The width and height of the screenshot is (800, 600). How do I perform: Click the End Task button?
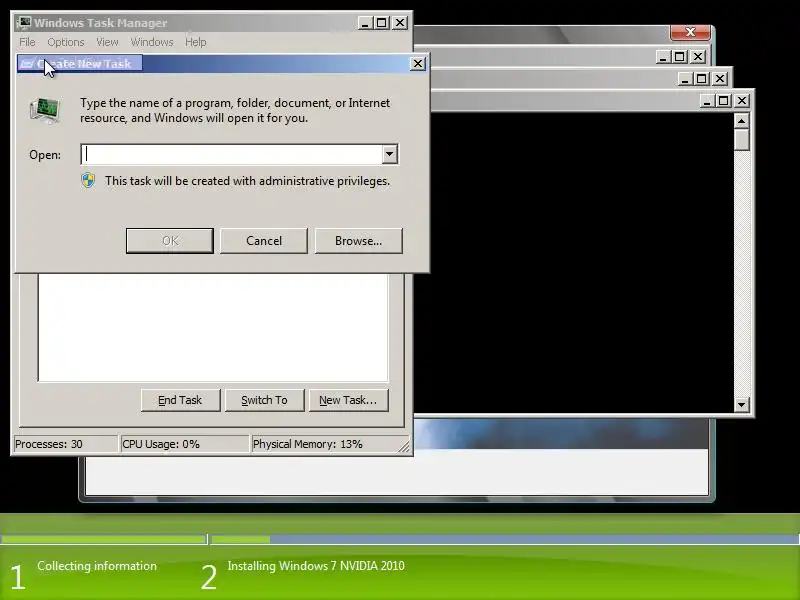[181, 401]
